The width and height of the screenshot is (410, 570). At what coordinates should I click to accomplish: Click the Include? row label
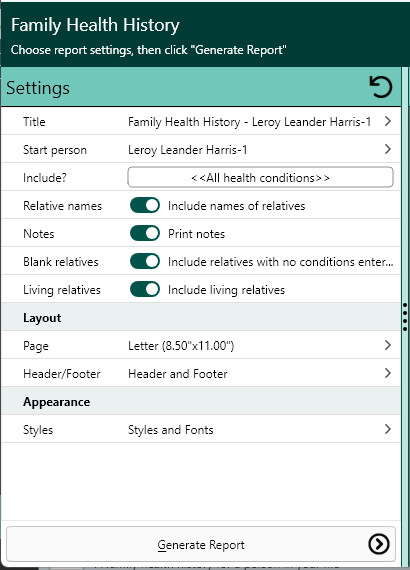[45, 178]
